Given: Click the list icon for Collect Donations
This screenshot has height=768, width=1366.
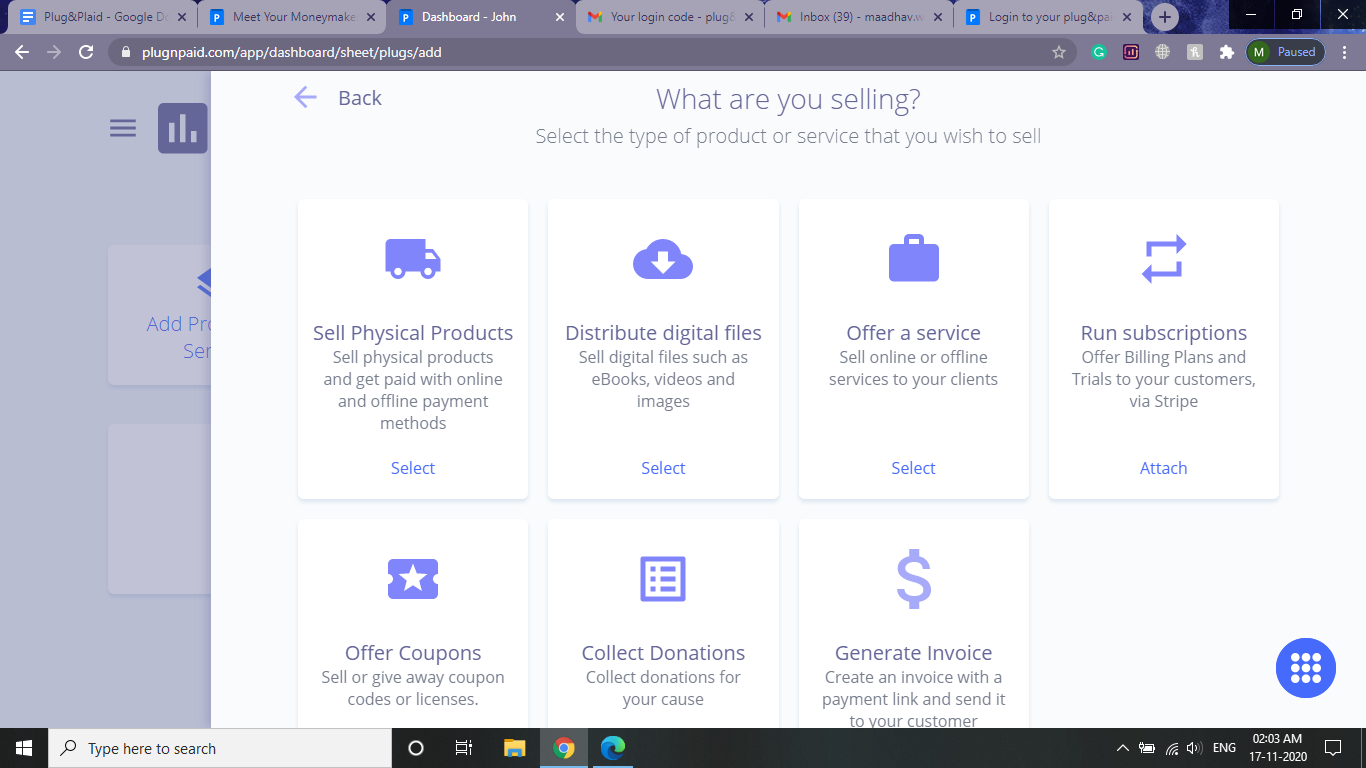Looking at the screenshot, I should pos(663,579).
